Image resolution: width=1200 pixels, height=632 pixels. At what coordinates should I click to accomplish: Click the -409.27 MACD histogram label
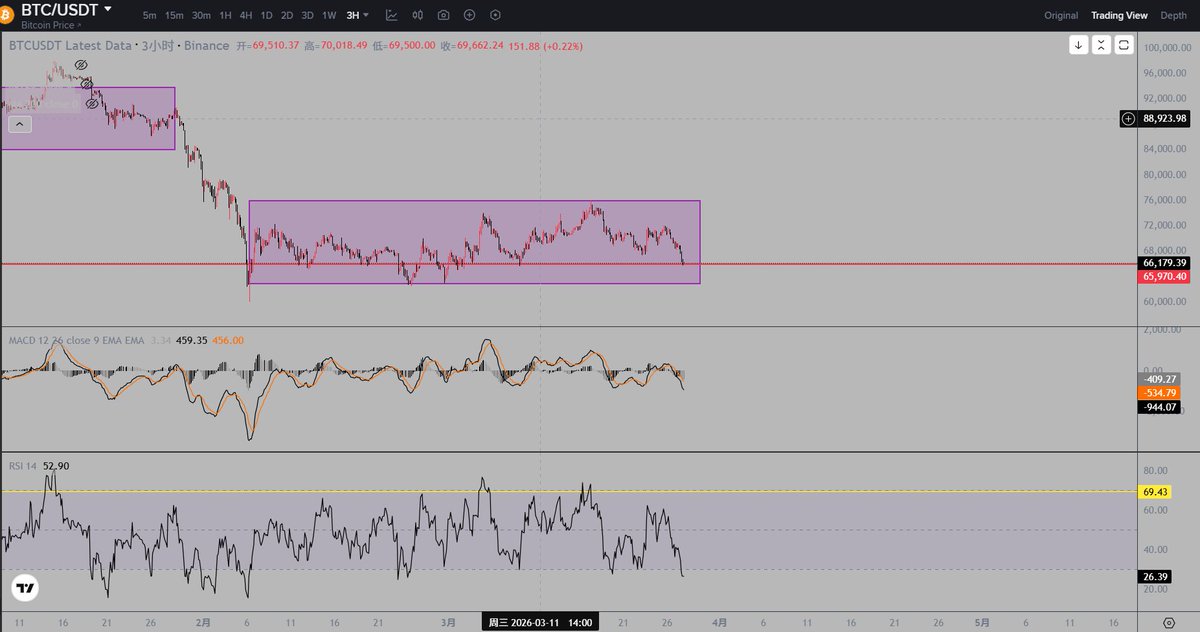point(1160,379)
